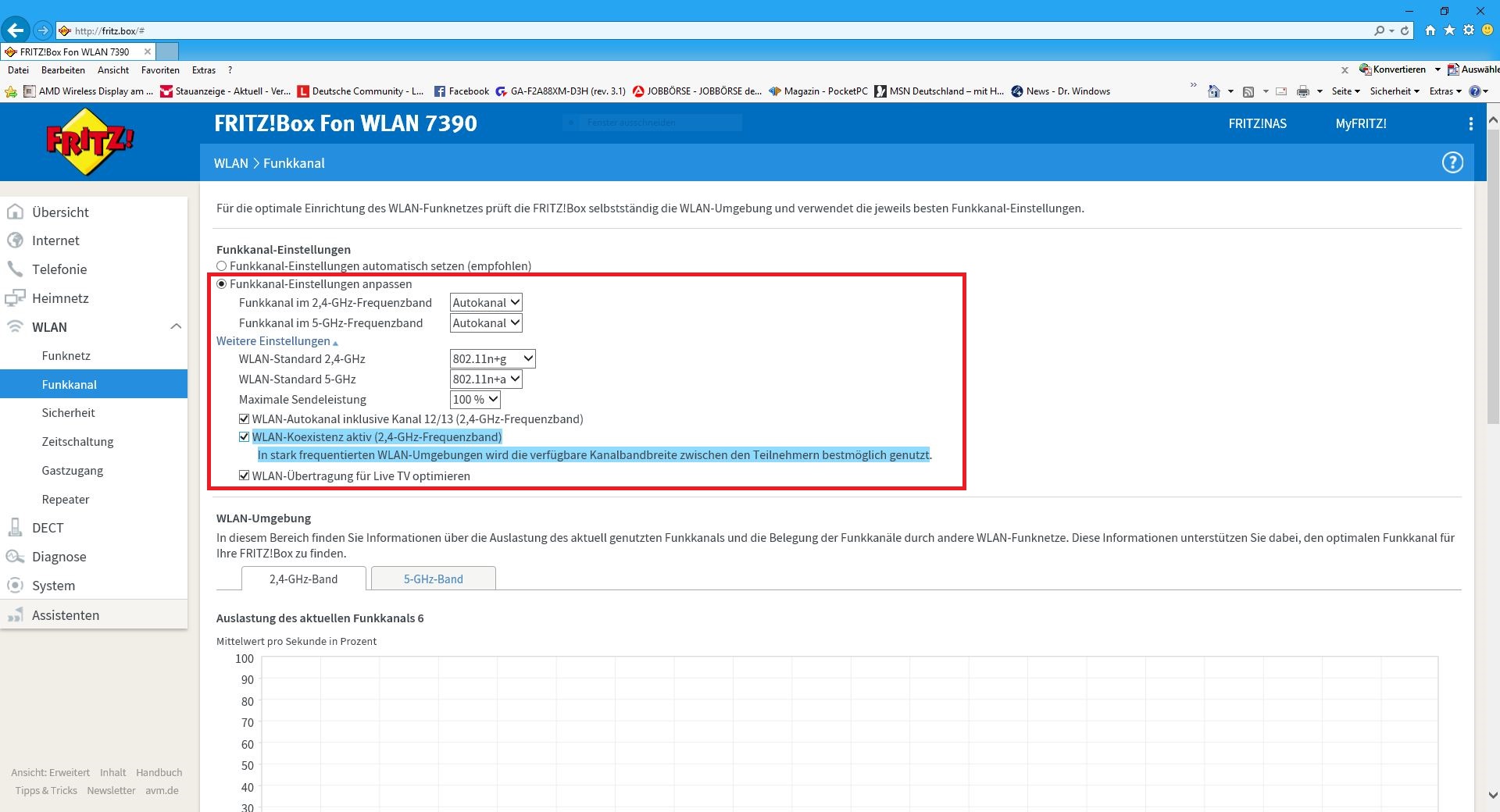Open the Sicherheit dropdown in command bar

point(1395,91)
